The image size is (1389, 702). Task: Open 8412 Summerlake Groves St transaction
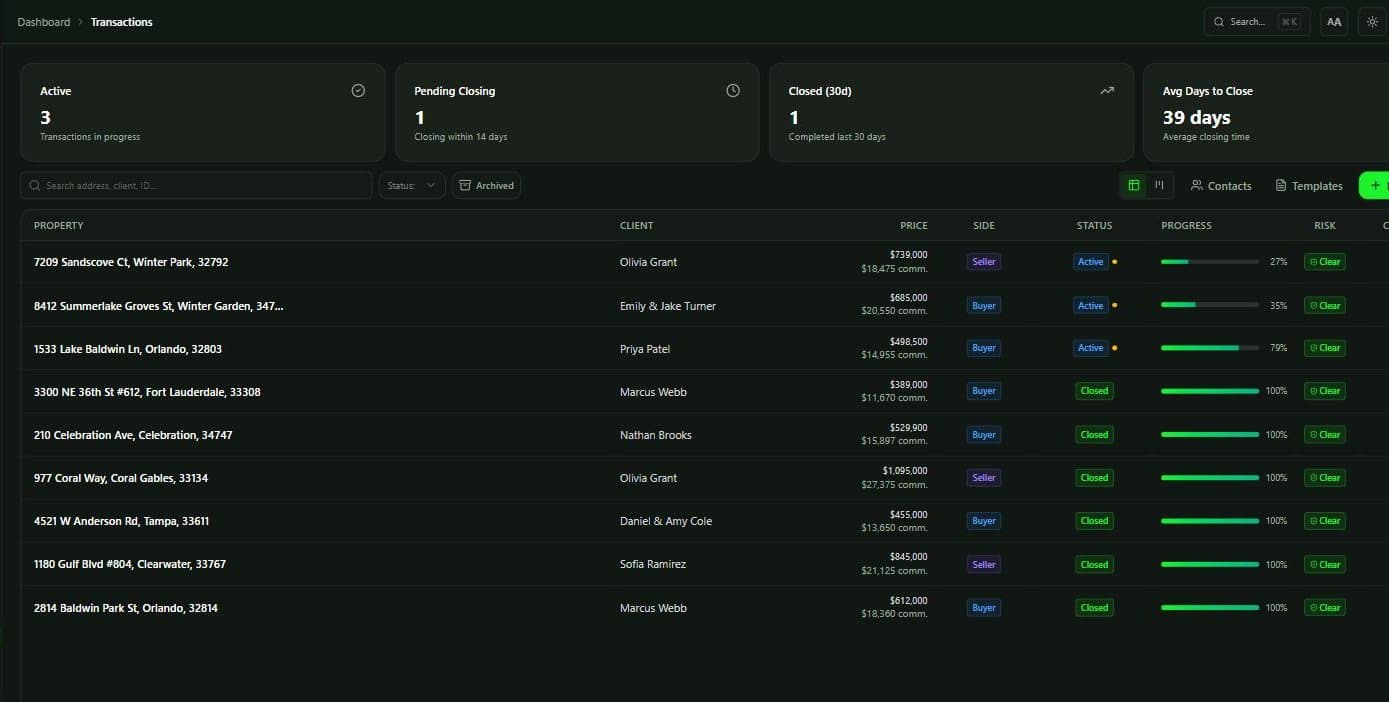click(158, 306)
